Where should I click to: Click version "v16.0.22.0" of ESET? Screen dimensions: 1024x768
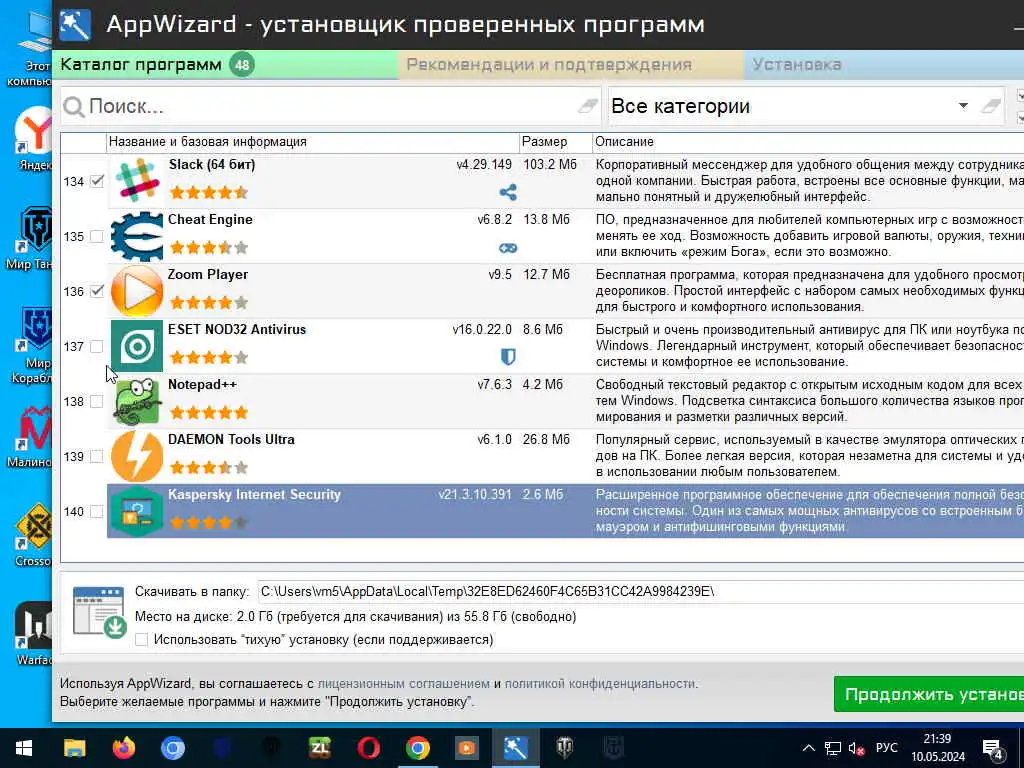[482, 329]
